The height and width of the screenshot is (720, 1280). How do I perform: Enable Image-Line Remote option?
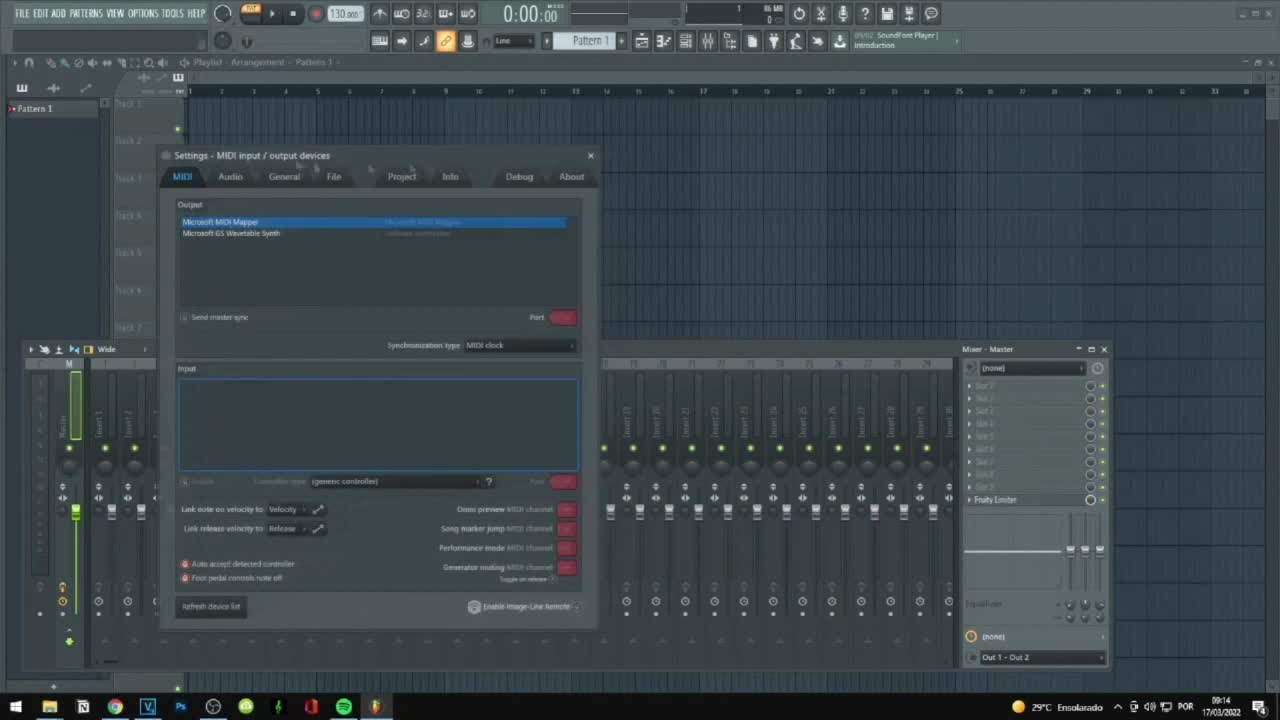coord(525,607)
